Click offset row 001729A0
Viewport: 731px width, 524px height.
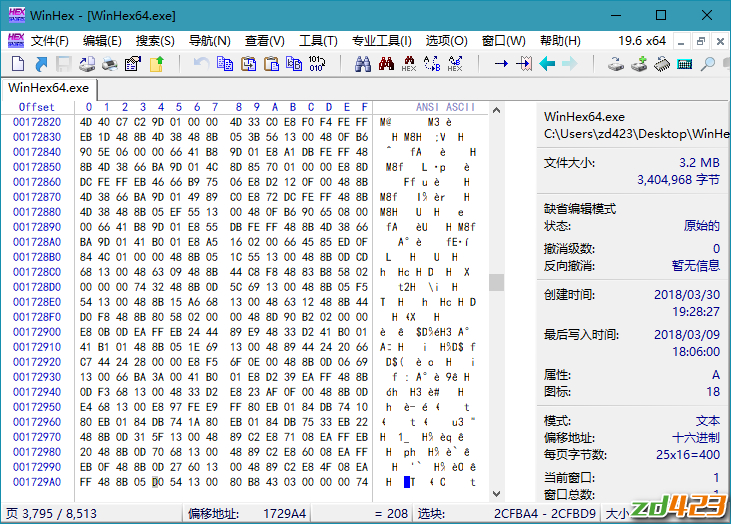[x=37, y=482]
